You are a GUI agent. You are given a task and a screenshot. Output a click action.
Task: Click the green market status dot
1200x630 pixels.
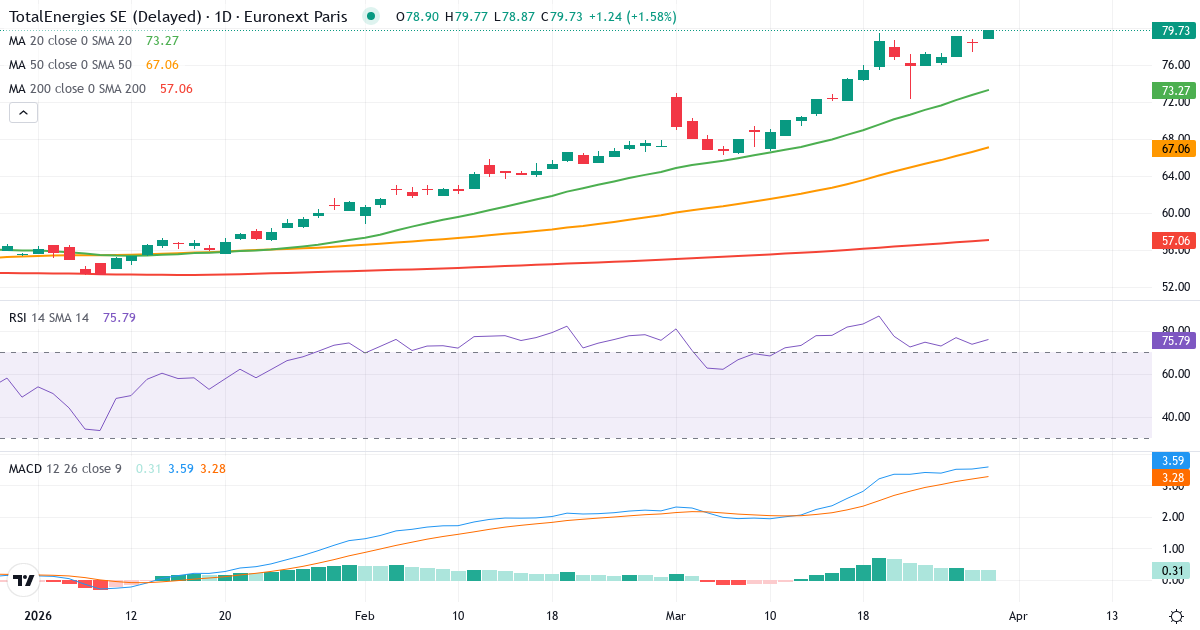point(372,16)
